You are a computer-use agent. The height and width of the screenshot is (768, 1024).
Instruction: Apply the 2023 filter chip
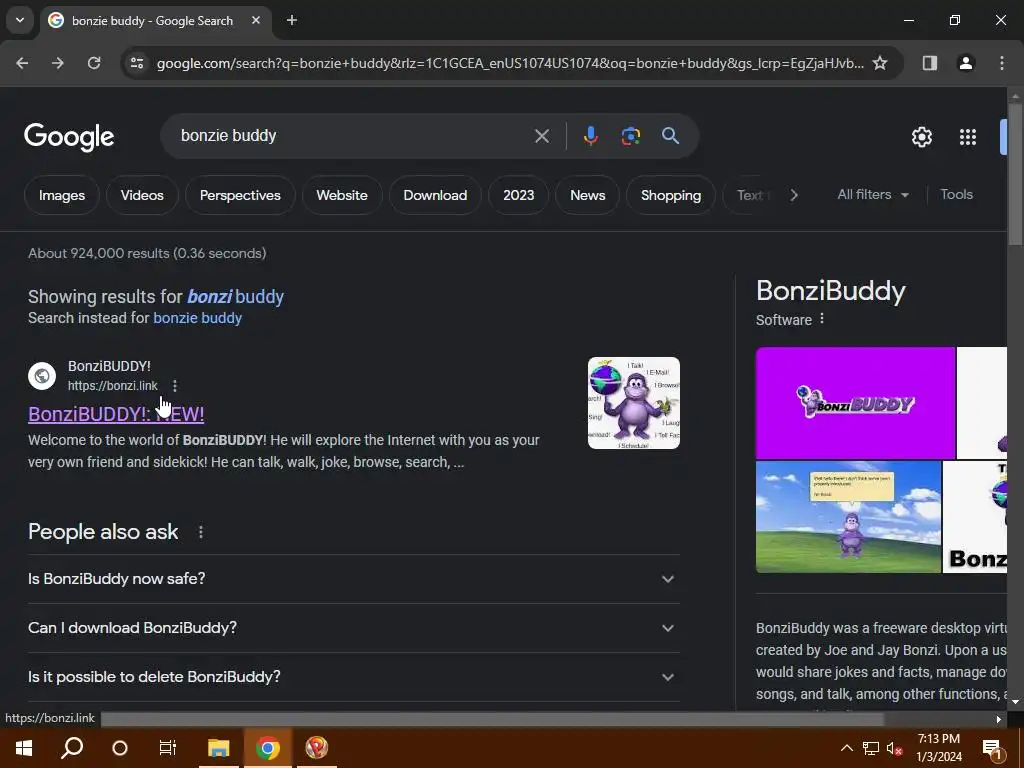coord(519,195)
